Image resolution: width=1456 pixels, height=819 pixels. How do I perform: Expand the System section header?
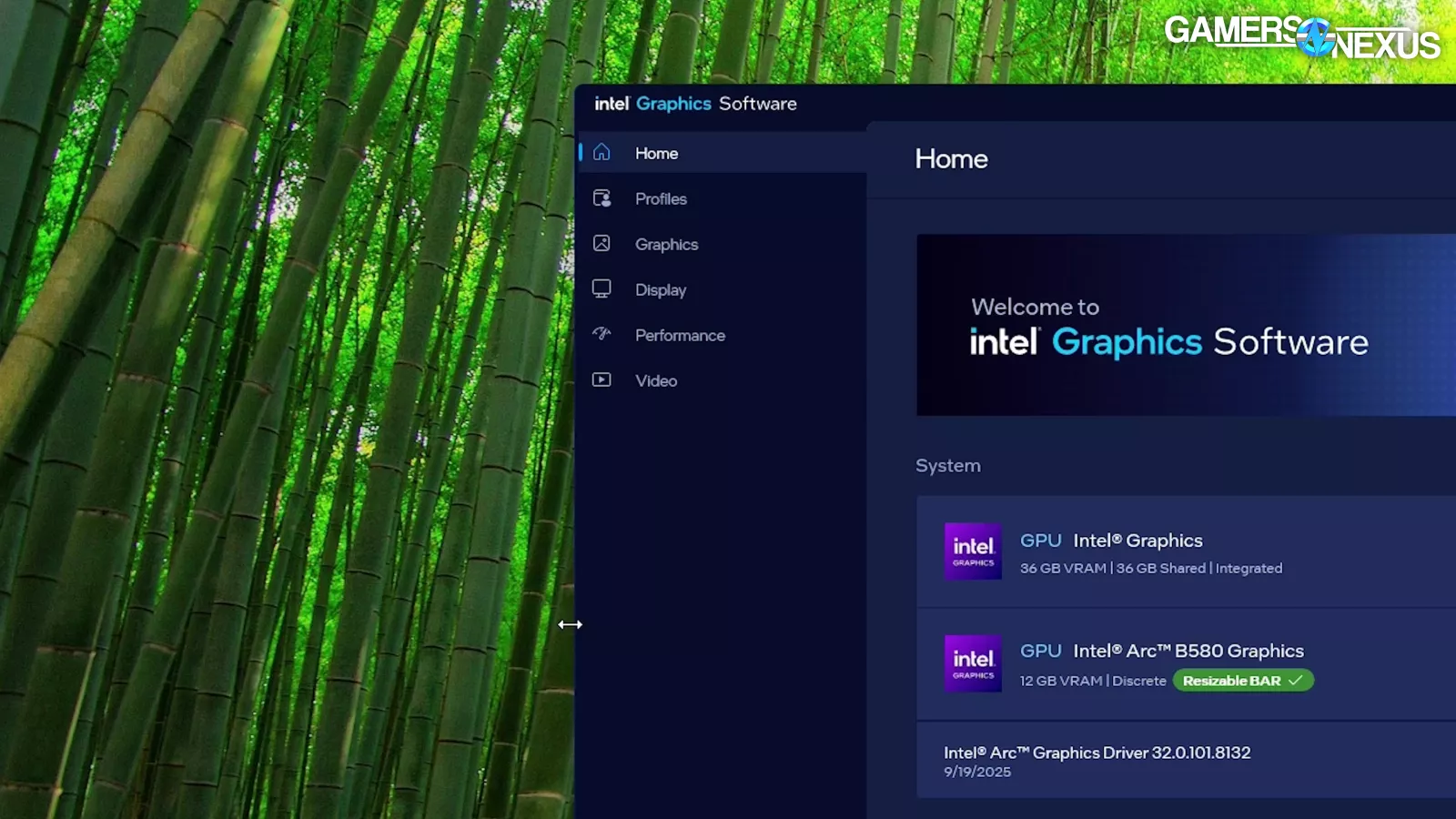(x=947, y=465)
